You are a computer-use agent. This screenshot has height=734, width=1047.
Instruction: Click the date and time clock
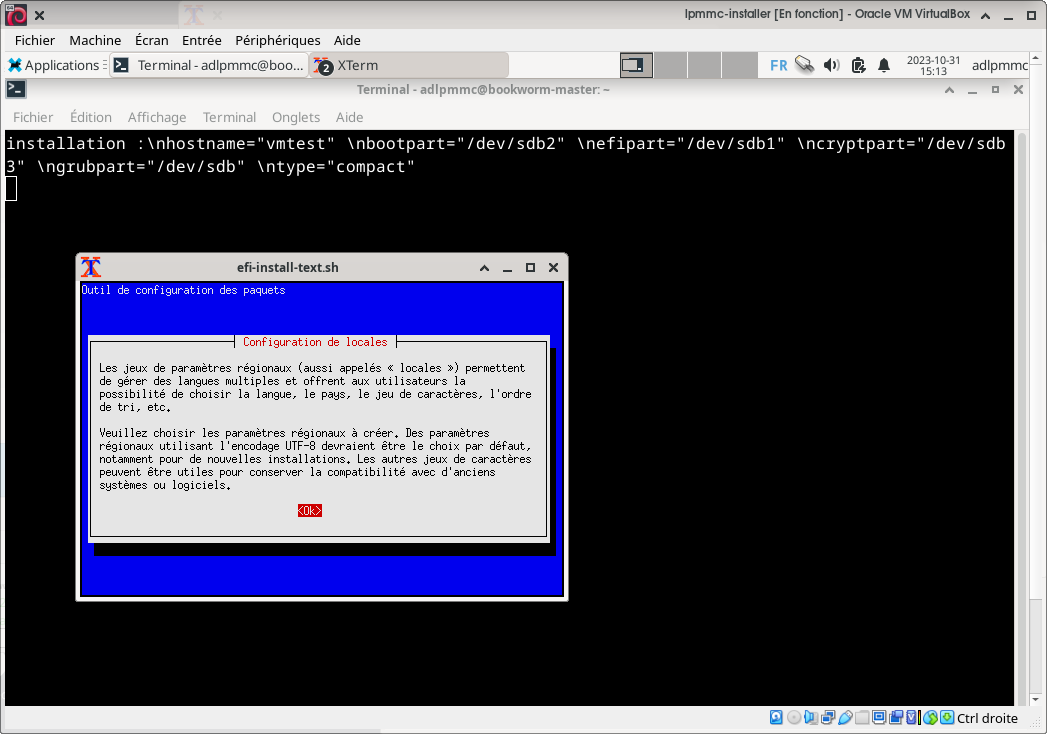[933, 65]
